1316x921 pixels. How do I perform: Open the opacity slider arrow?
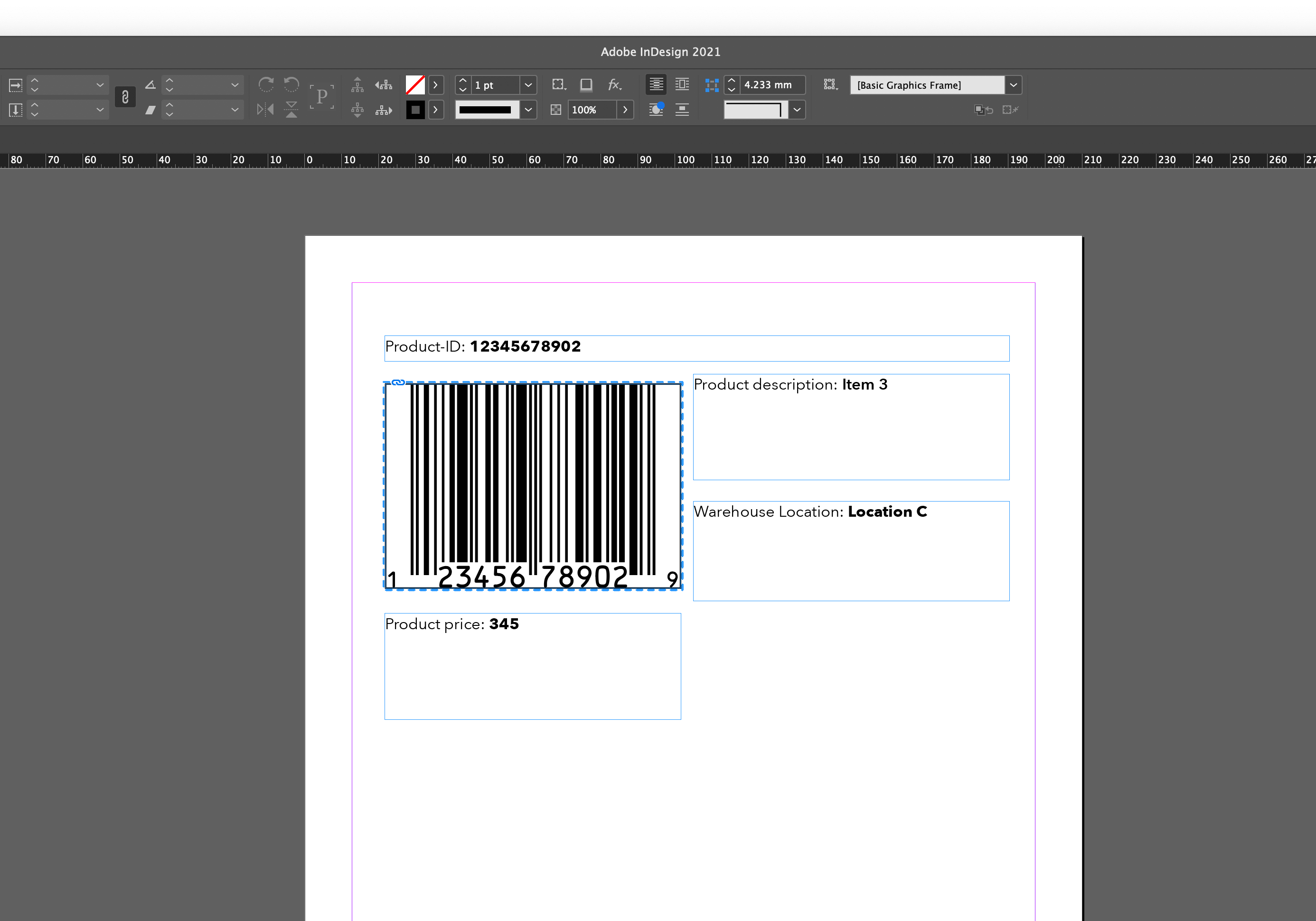(x=625, y=110)
